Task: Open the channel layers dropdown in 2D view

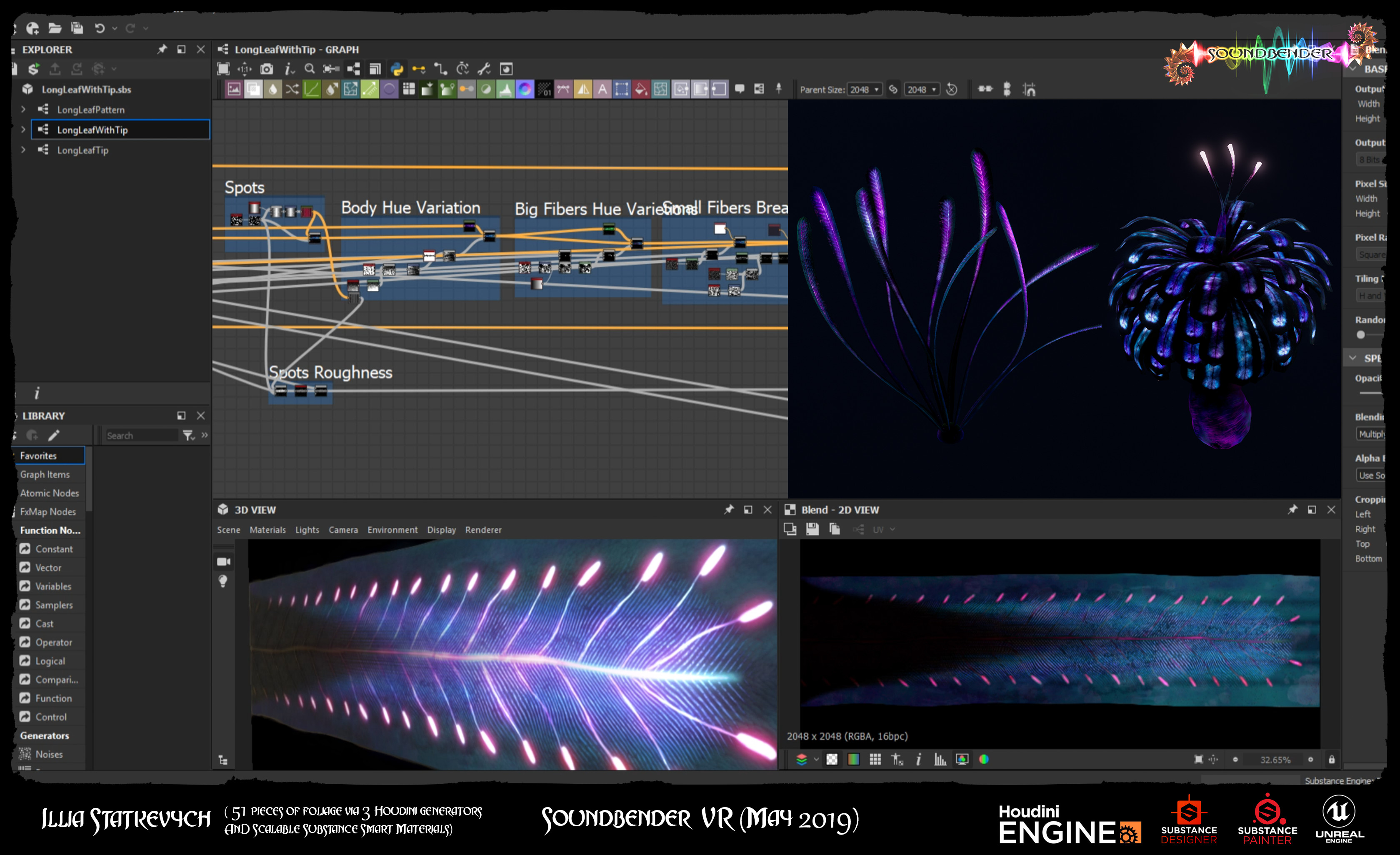Action: click(x=816, y=759)
